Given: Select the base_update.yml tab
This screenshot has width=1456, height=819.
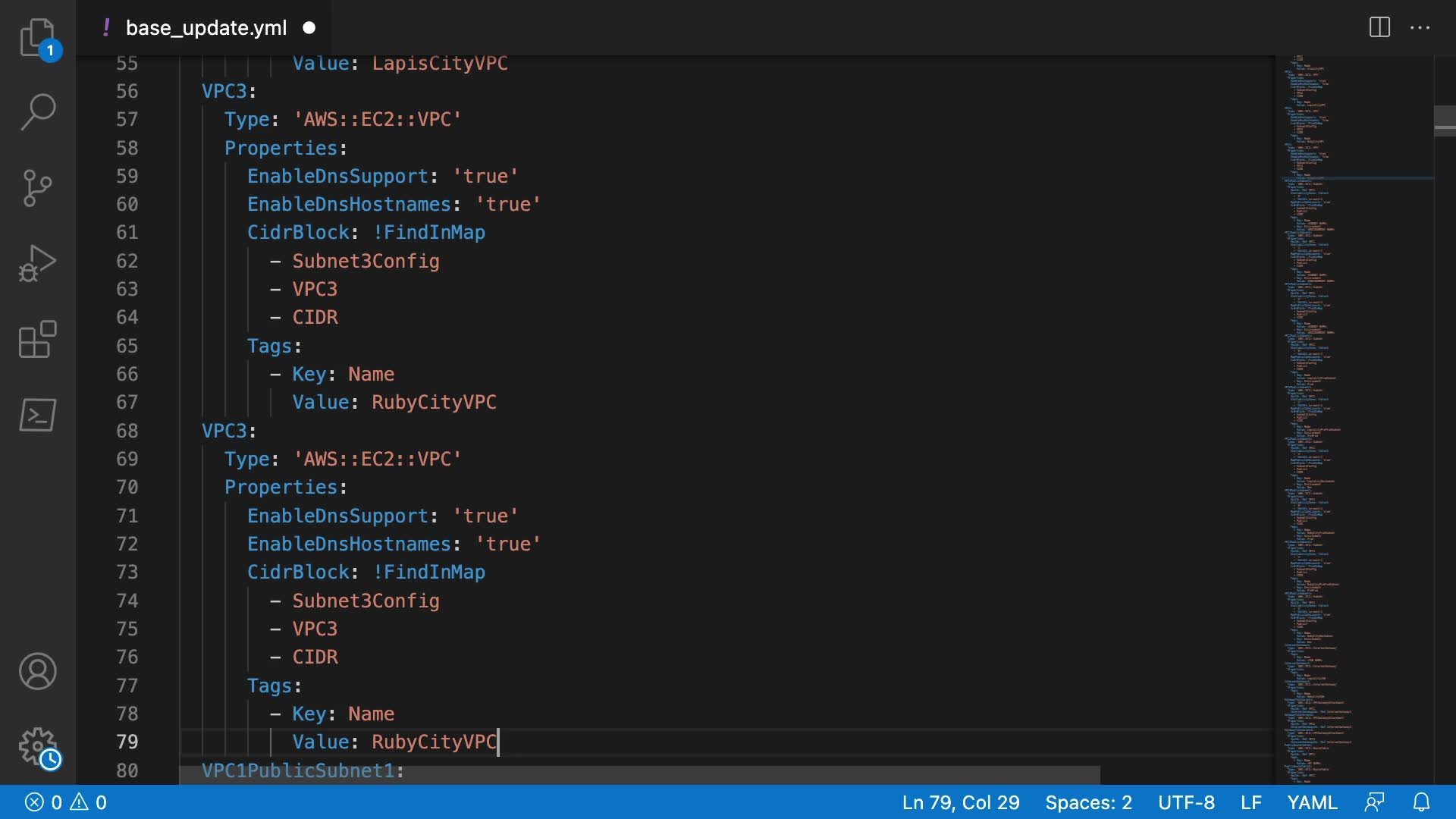Looking at the screenshot, I should coord(206,28).
